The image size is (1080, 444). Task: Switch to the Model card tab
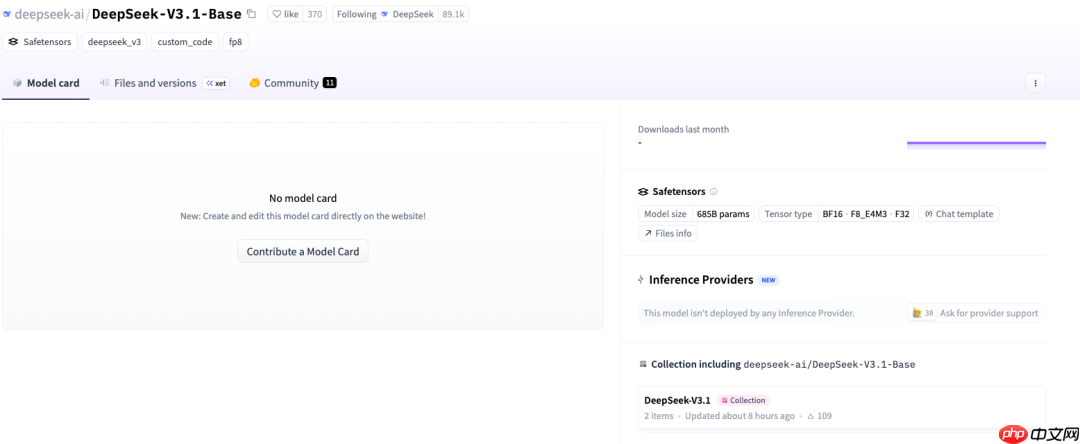(x=46, y=83)
